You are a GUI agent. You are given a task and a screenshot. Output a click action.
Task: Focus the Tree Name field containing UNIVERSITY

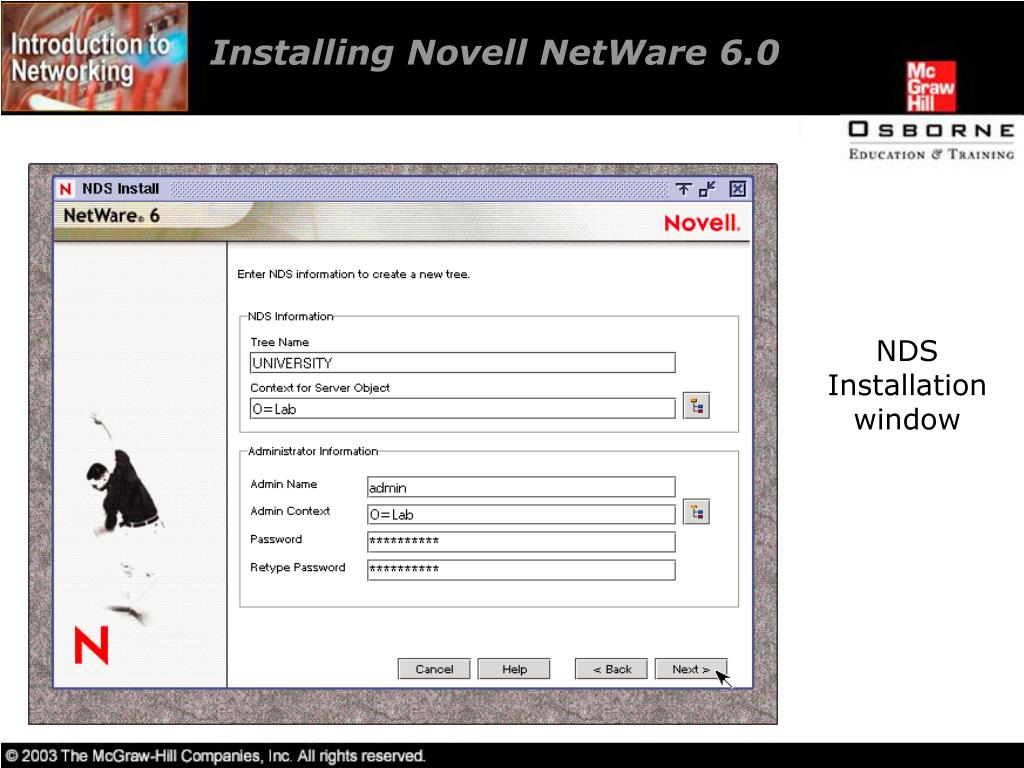point(462,363)
